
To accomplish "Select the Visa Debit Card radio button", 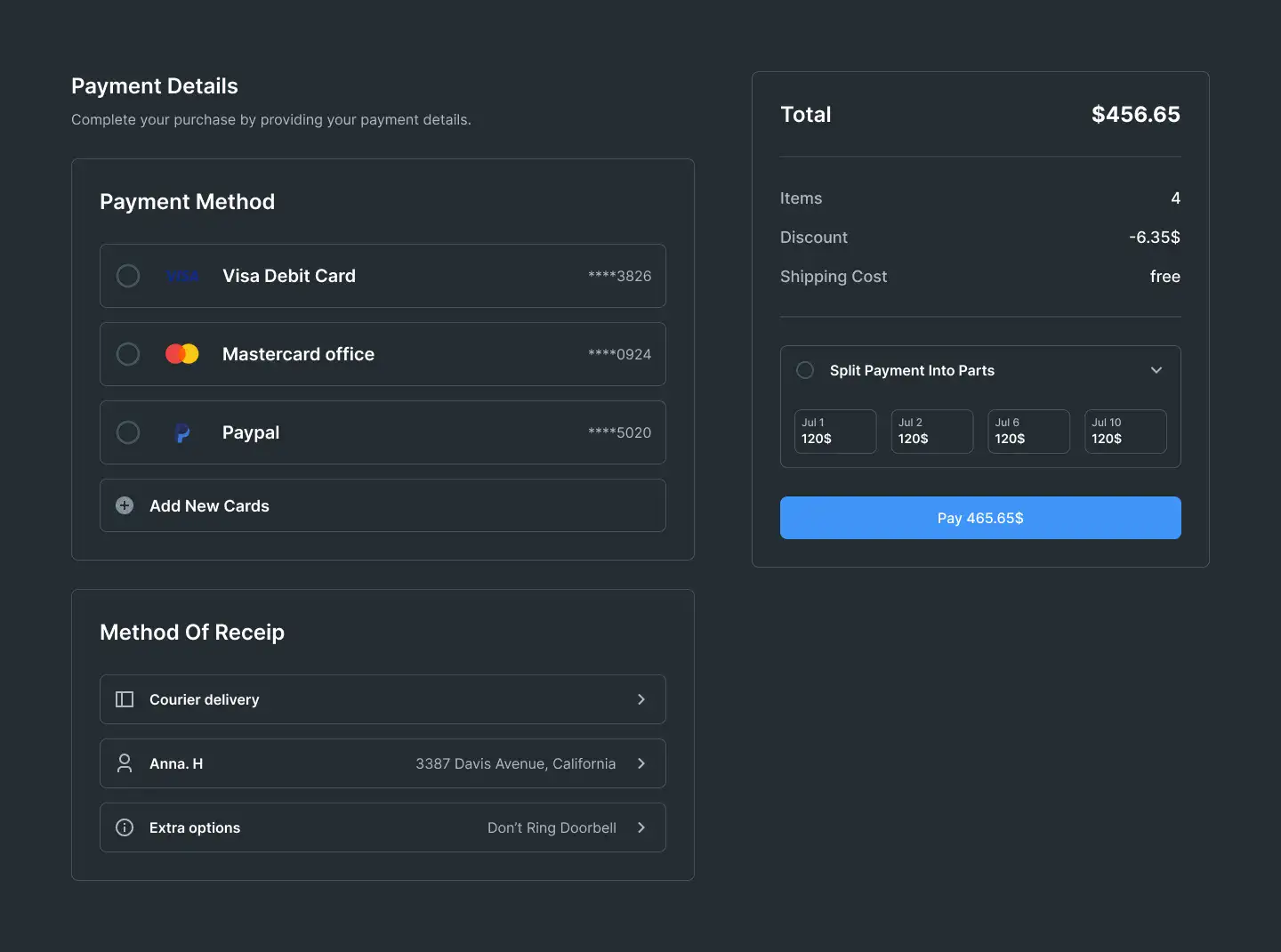I will (x=128, y=276).
